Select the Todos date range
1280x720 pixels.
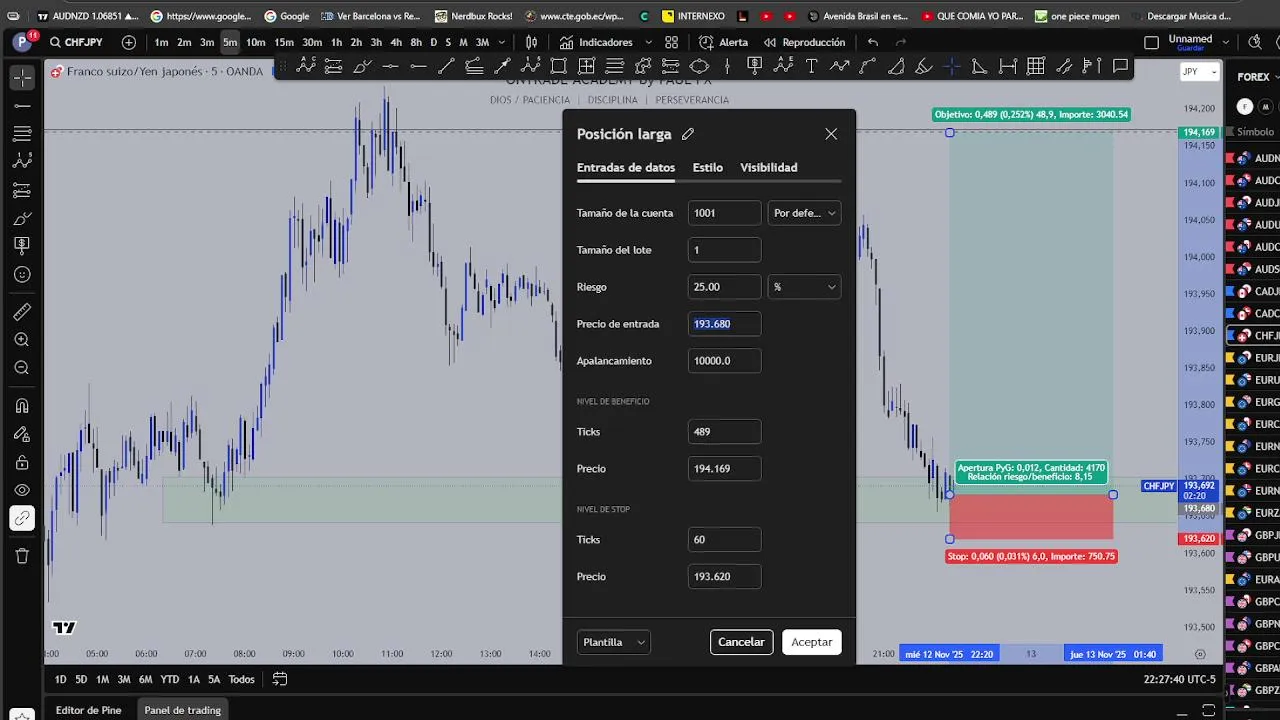[x=241, y=679]
